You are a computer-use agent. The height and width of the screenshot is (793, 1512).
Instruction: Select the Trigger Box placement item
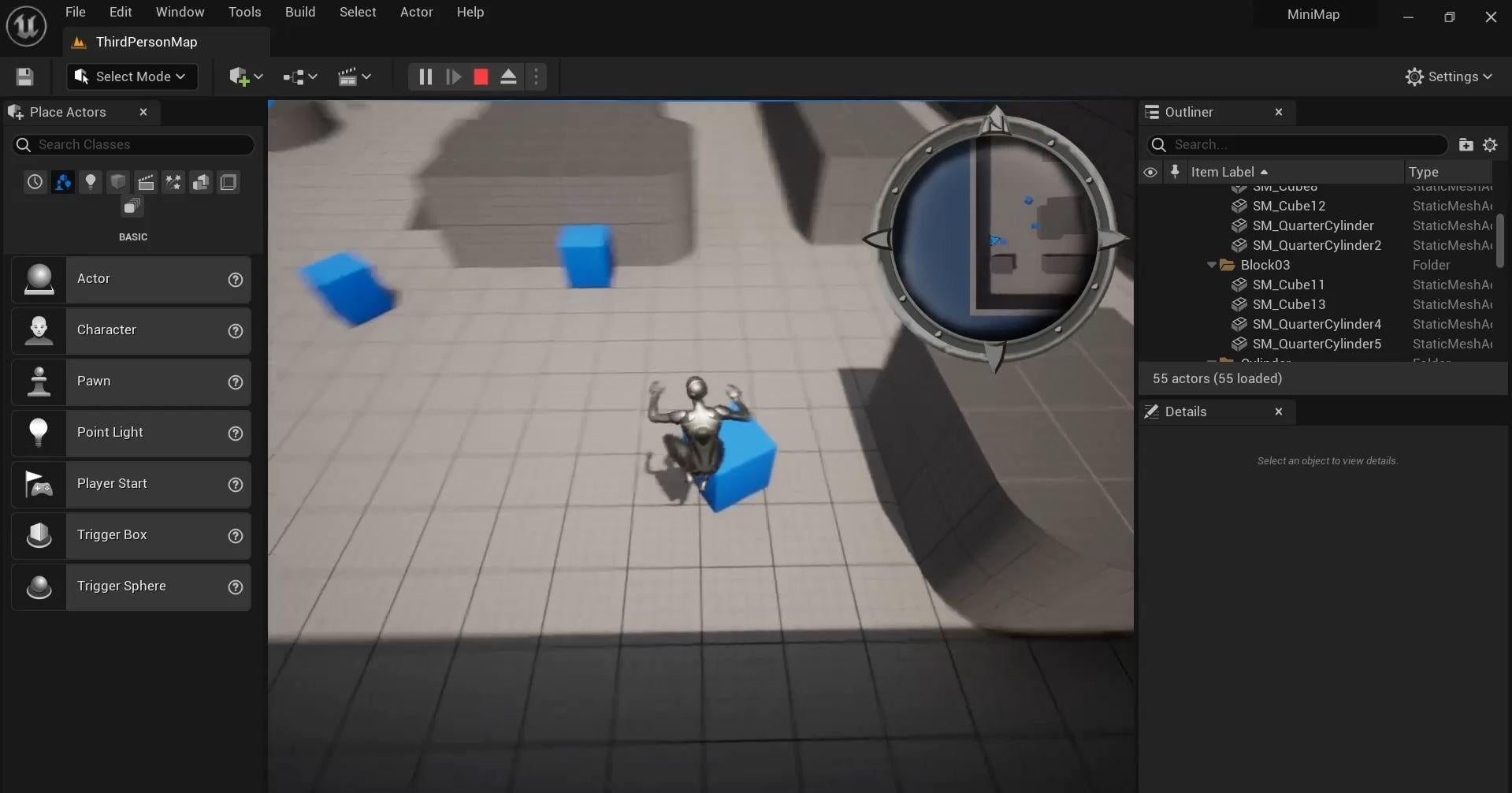coord(131,535)
